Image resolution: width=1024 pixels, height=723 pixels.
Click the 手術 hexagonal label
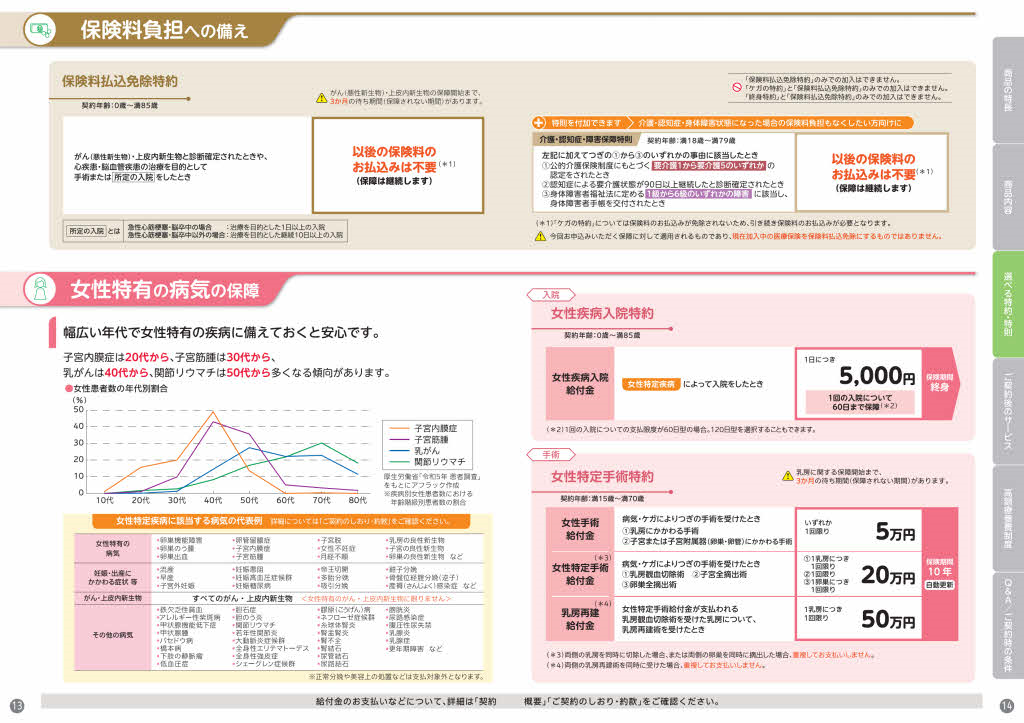pos(551,454)
